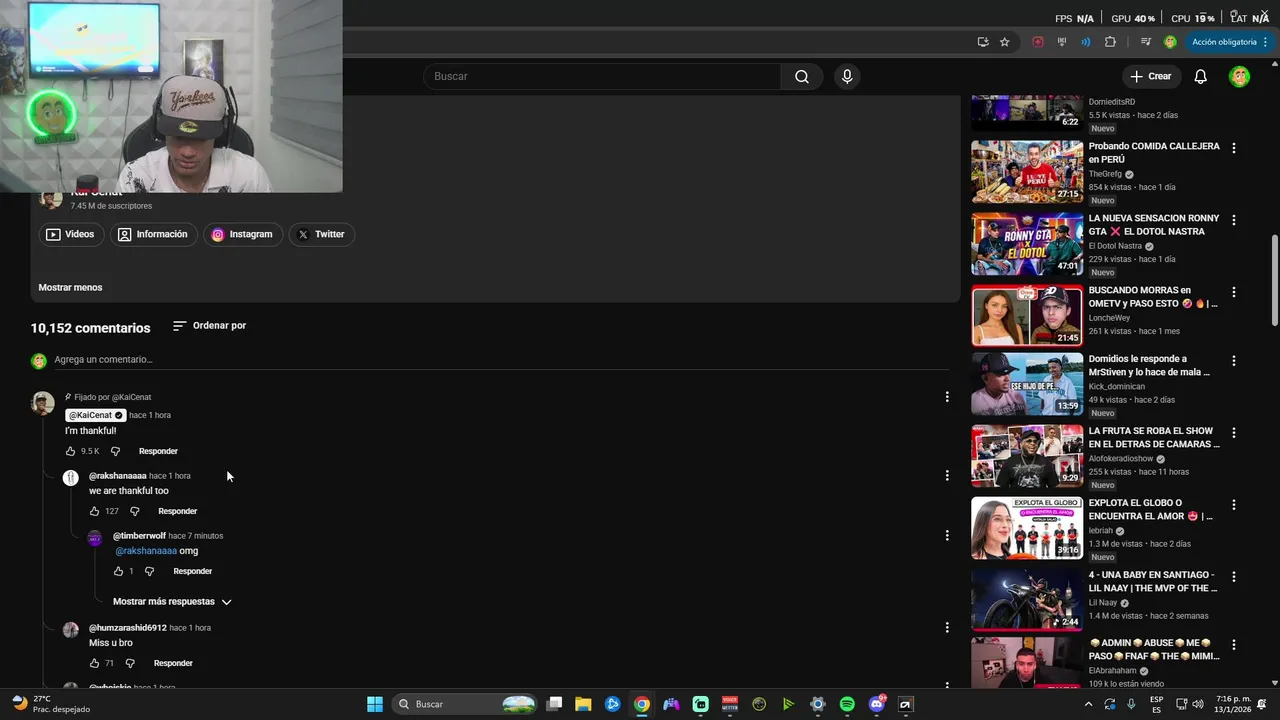This screenshot has height=720, width=1280.
Task: Click the page vertical scrollbar
Action: [x=1274, y=280]
